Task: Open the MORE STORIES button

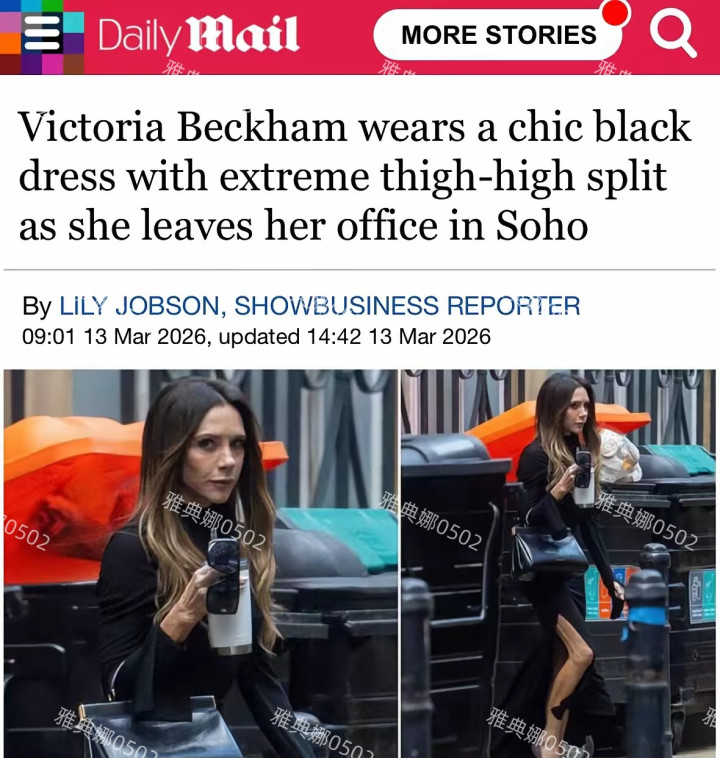Action: [x=498, y=35]
